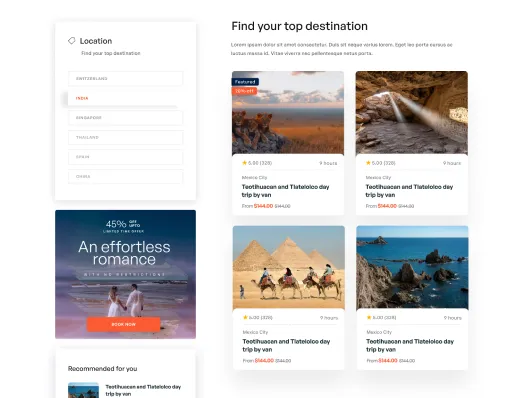Click Mexico City label on cave card
524x398 pixels.
[x=378, y=177]
